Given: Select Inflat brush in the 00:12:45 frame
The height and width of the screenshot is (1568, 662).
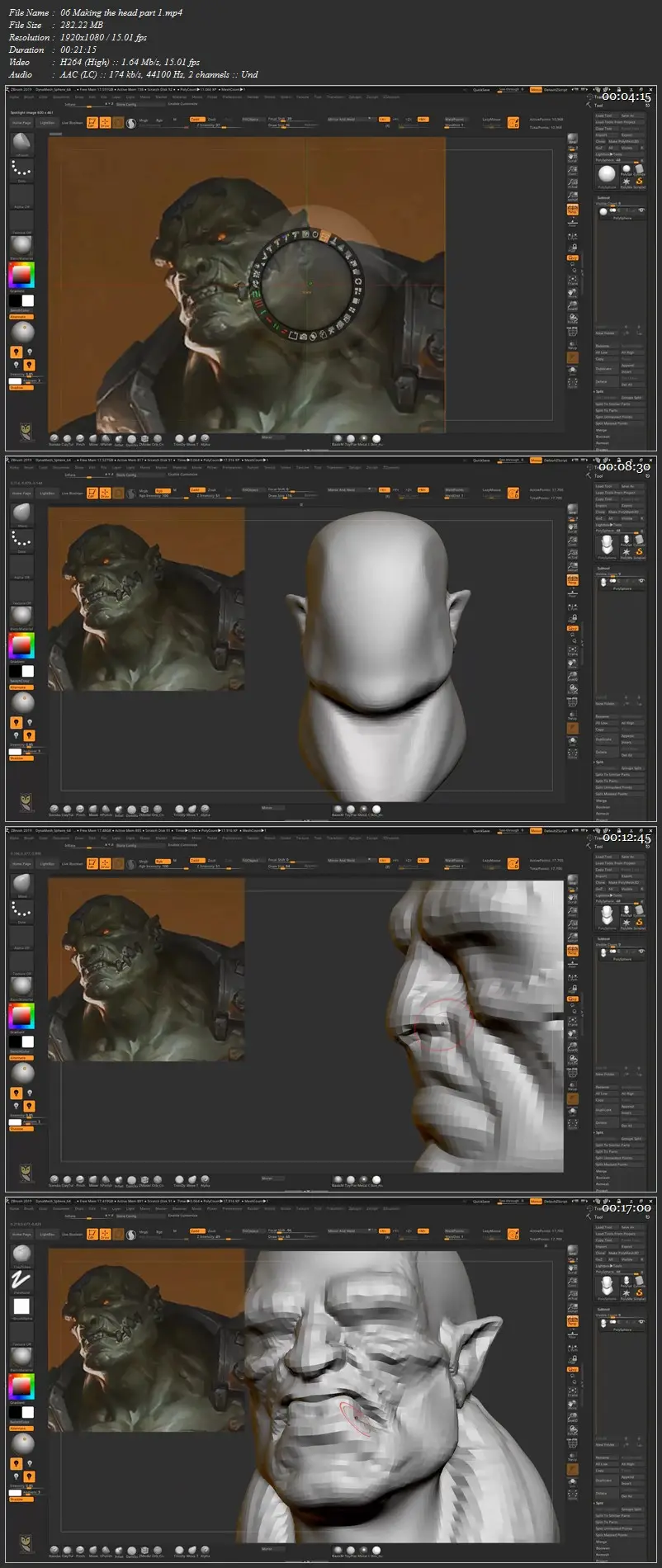Looking at the screenshot, I should pyautogui.click(x=119, y=1179).
